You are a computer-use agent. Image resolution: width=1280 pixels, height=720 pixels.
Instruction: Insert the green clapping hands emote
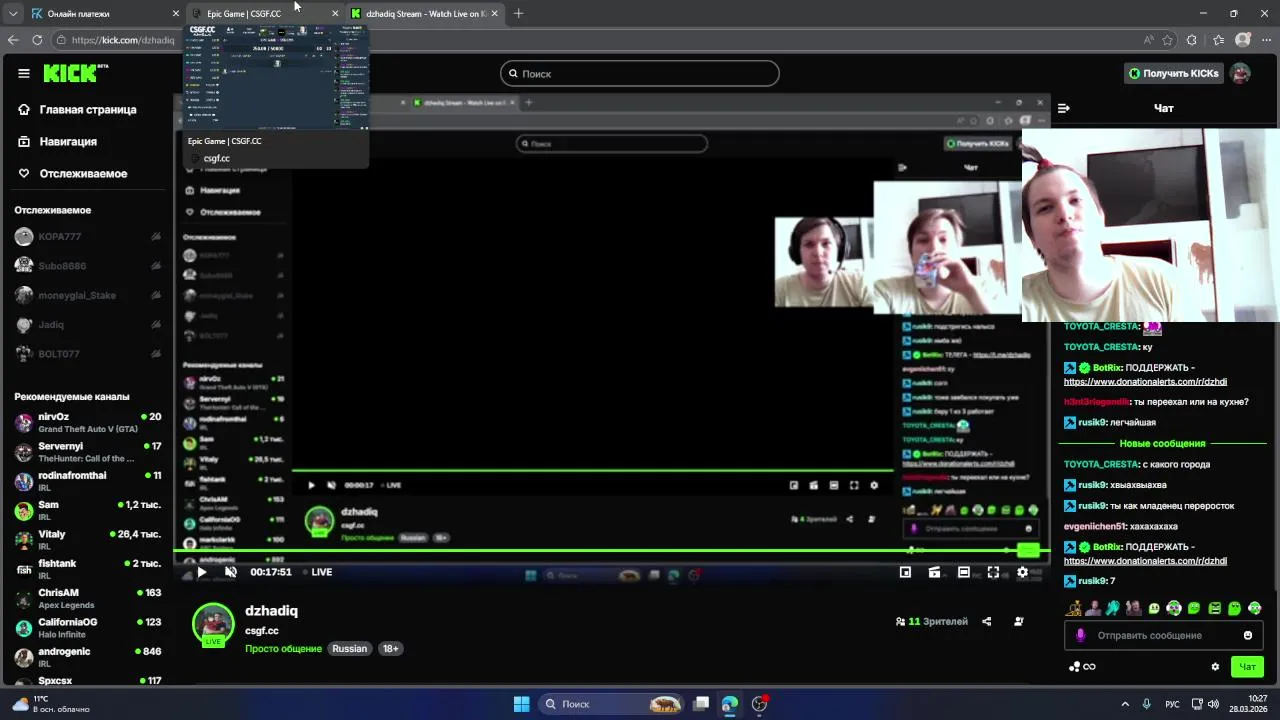(x=1113, y=608)
